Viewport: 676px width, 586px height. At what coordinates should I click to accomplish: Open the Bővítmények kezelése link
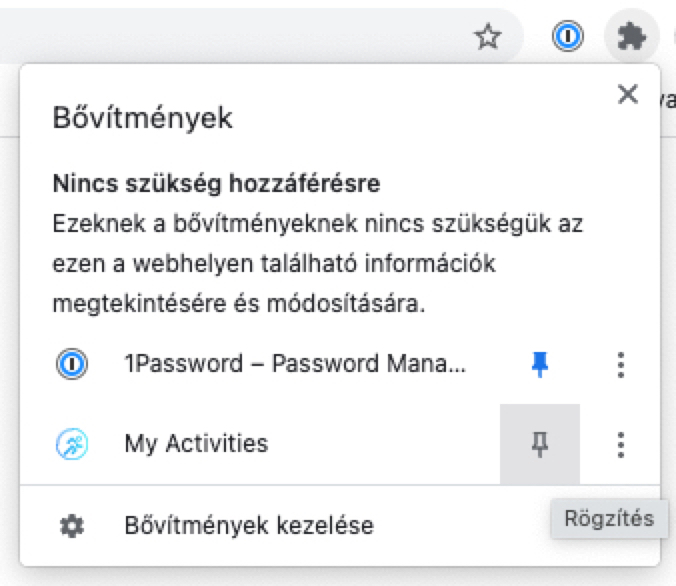pyautogui.click(x=248, y=525)
